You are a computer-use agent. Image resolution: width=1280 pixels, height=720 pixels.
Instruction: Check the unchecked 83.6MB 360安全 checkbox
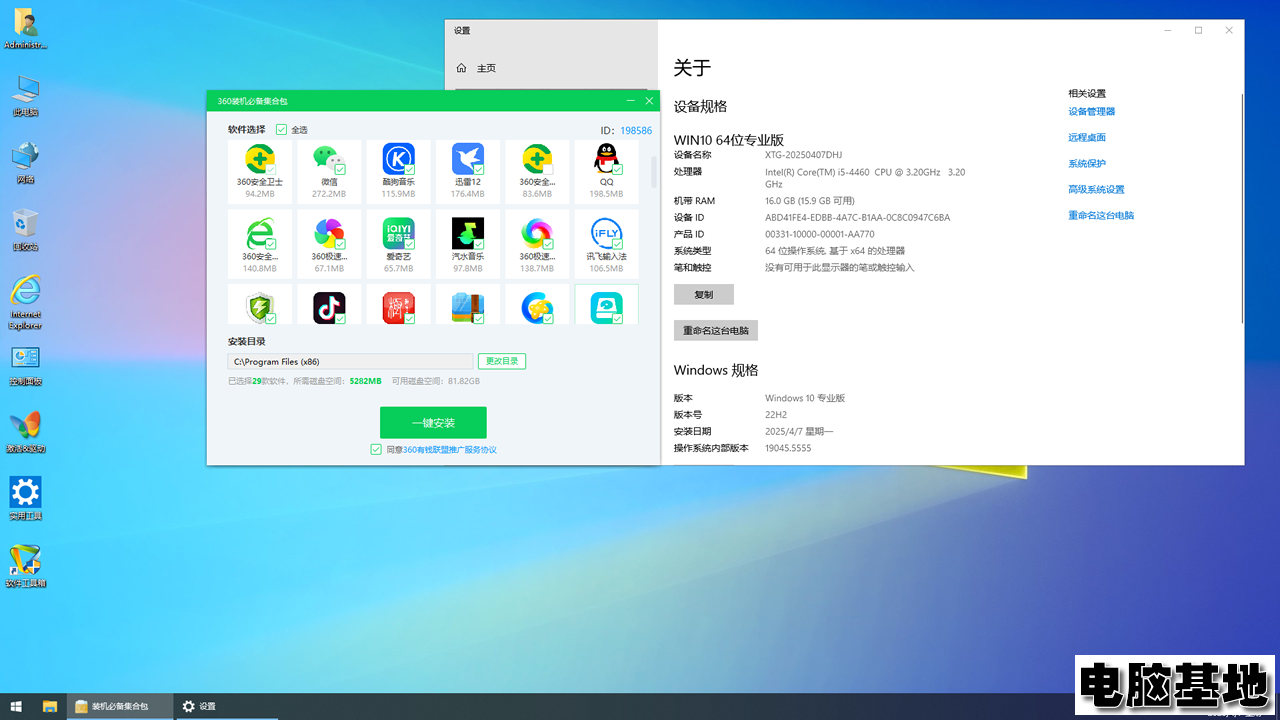tap(548, 170)
